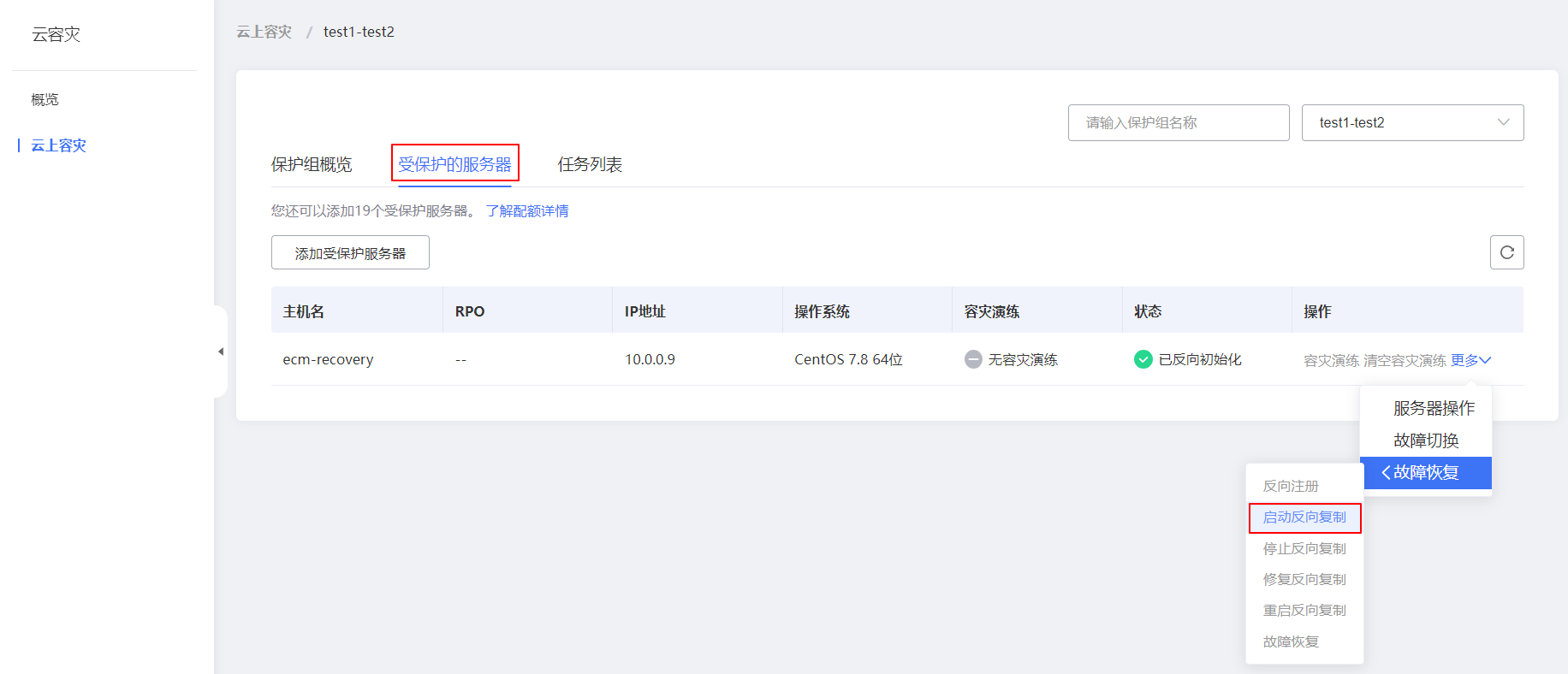The height and width of the screenshot is (674, 1568).
Task: Open the 任务列表 tab
Action: tap(590, 164)
